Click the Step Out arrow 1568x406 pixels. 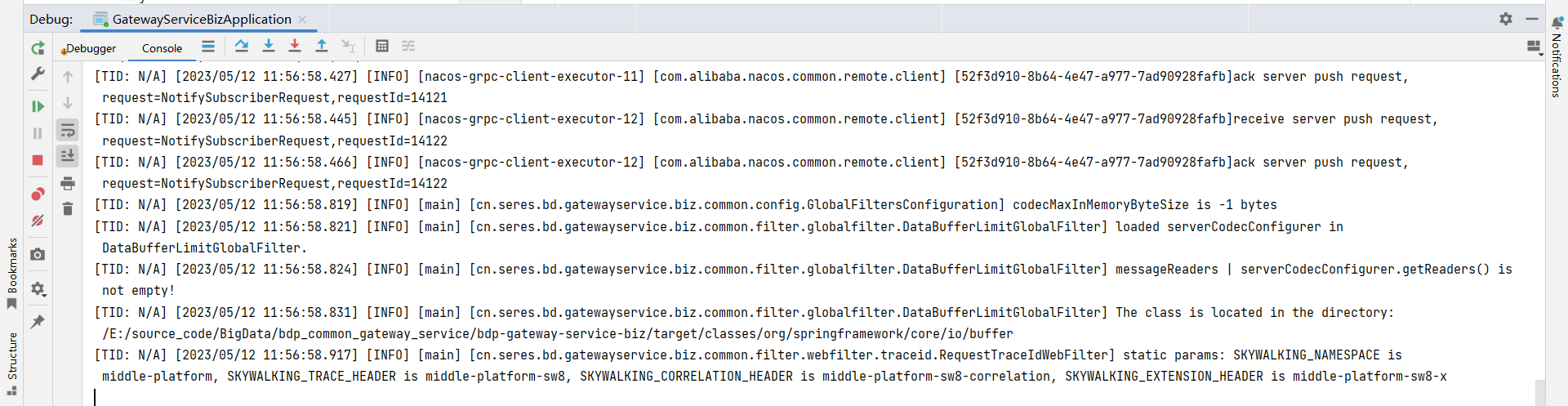[x=322, y=46]
